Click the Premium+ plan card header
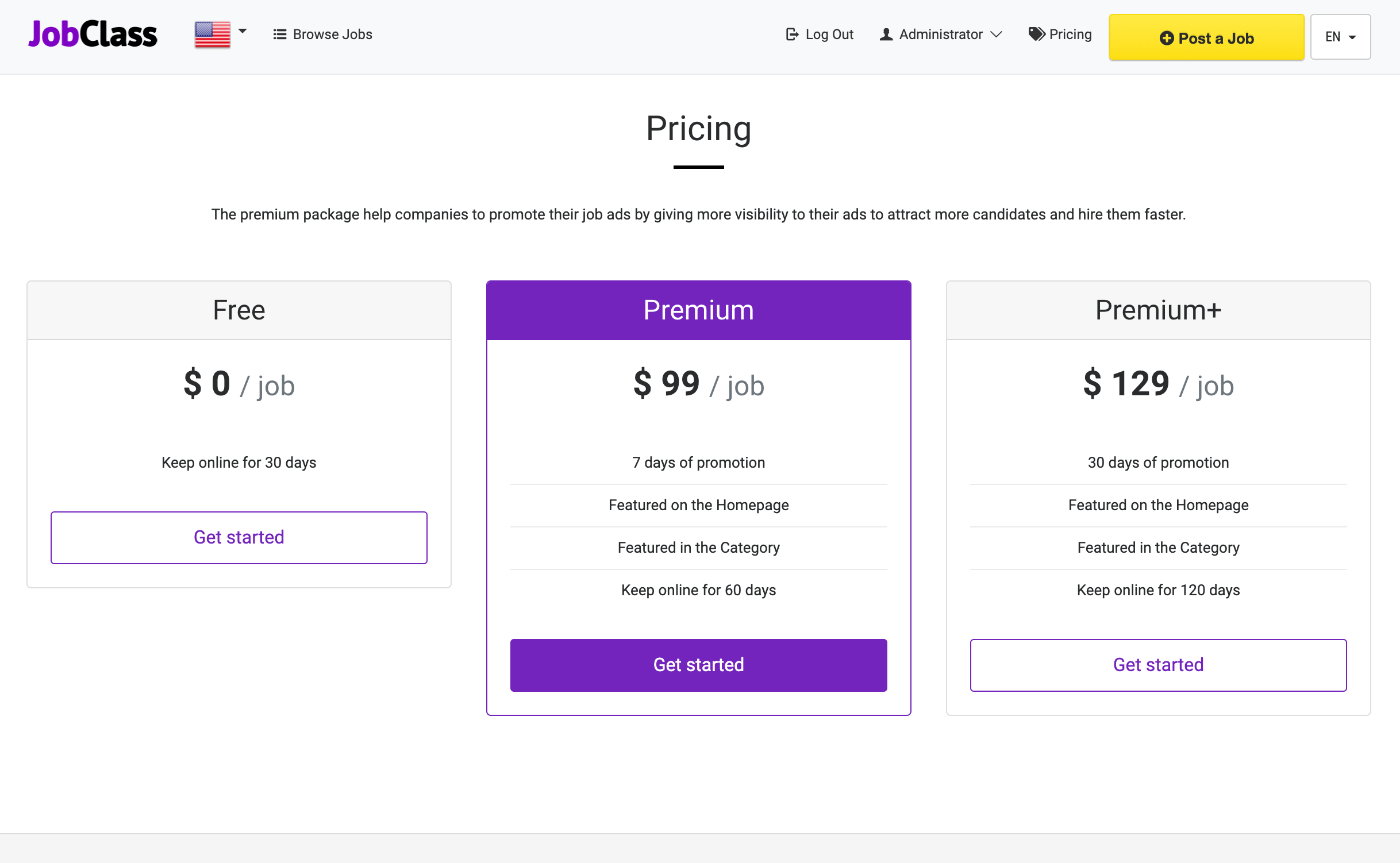Screen dimensions: 1400x863 tap(1158, 310)
